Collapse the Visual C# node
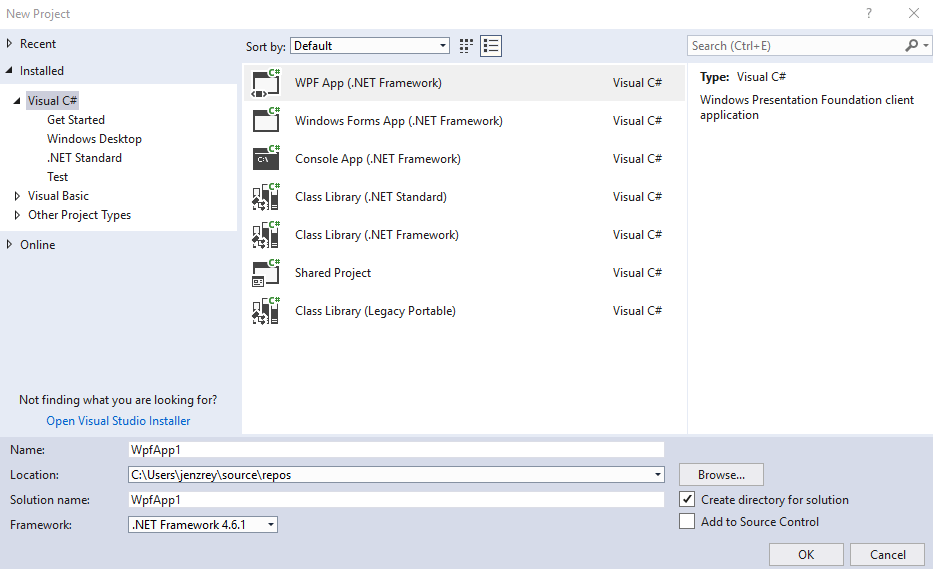Viewport: 933px width, 569px height. pyautogui.click(x=17, y=101)
